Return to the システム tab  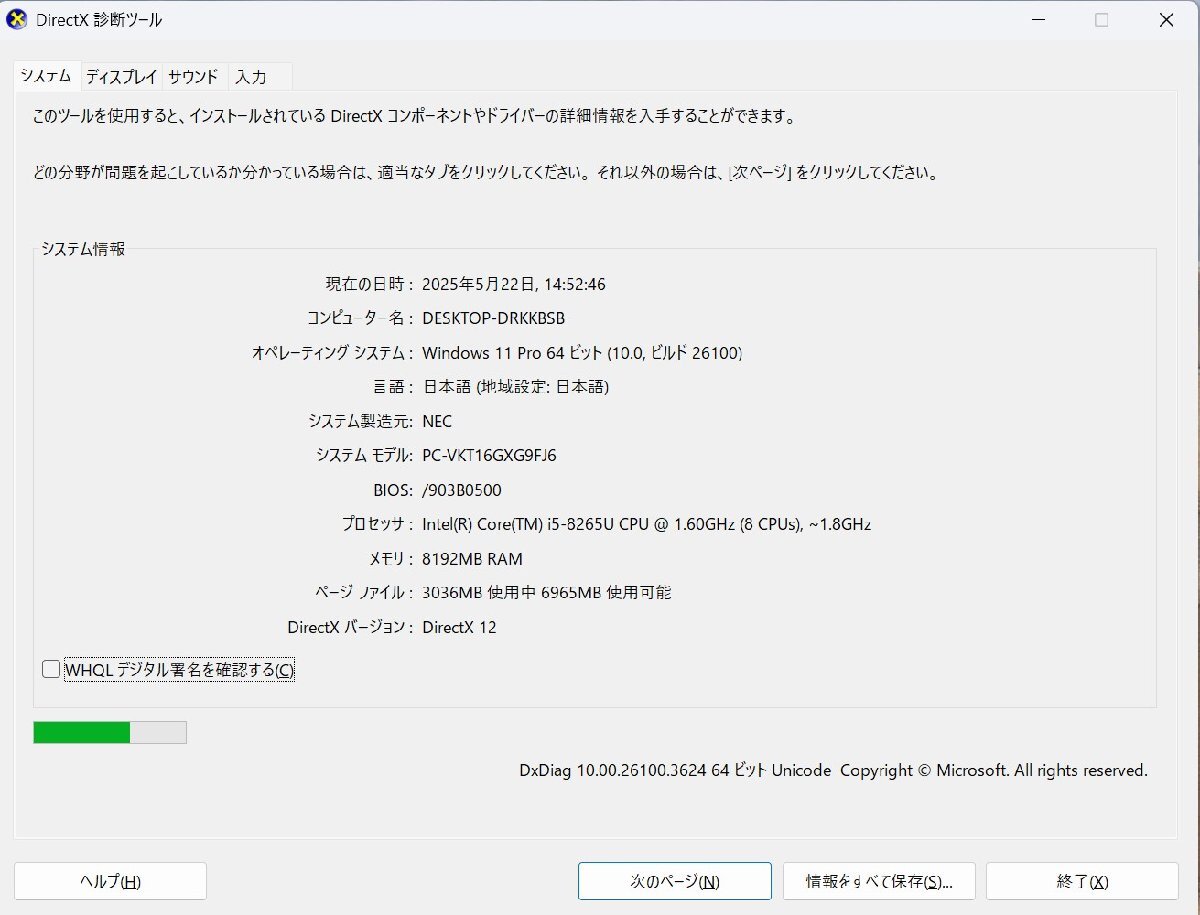tap(45, 76)
